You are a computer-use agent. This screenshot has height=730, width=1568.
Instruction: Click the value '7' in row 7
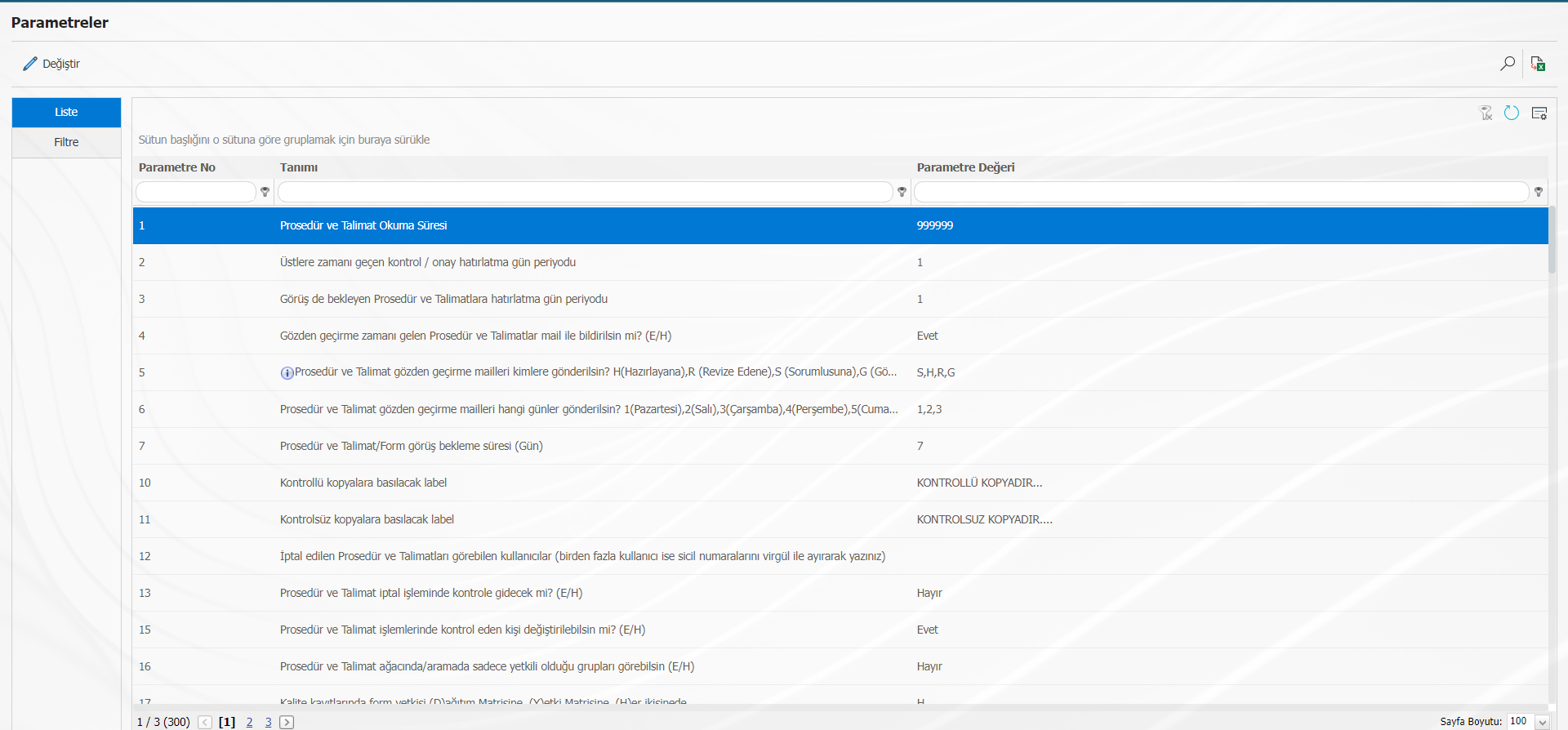pos(920,446)
